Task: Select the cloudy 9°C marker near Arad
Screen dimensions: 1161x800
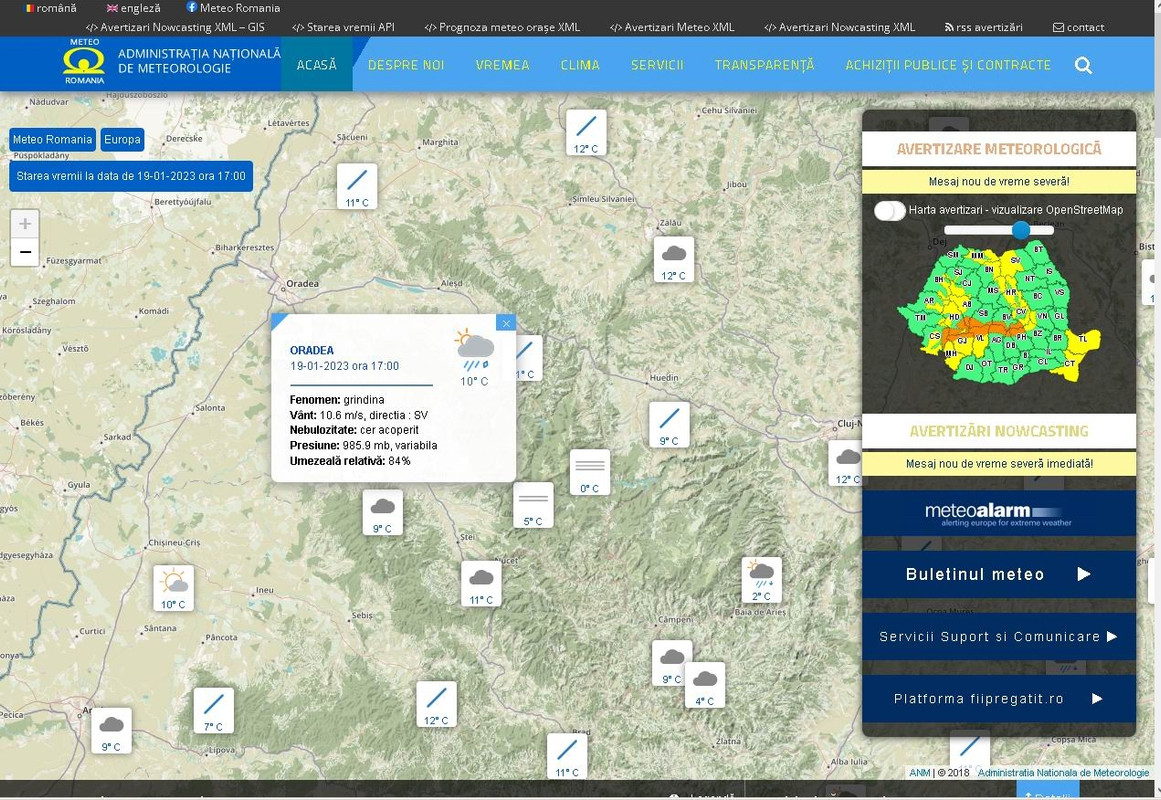Action: [112, 731]
